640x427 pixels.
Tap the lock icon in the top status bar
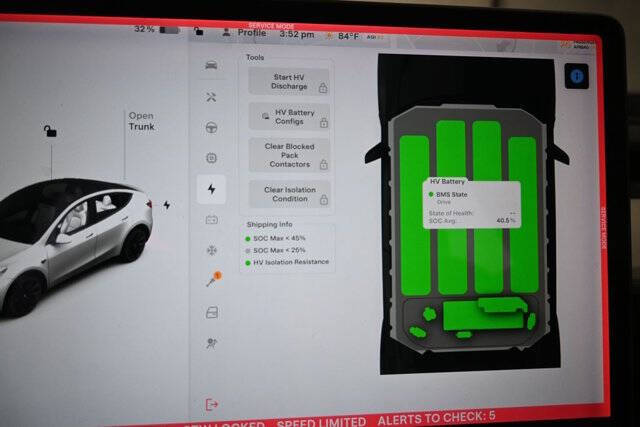199,31
